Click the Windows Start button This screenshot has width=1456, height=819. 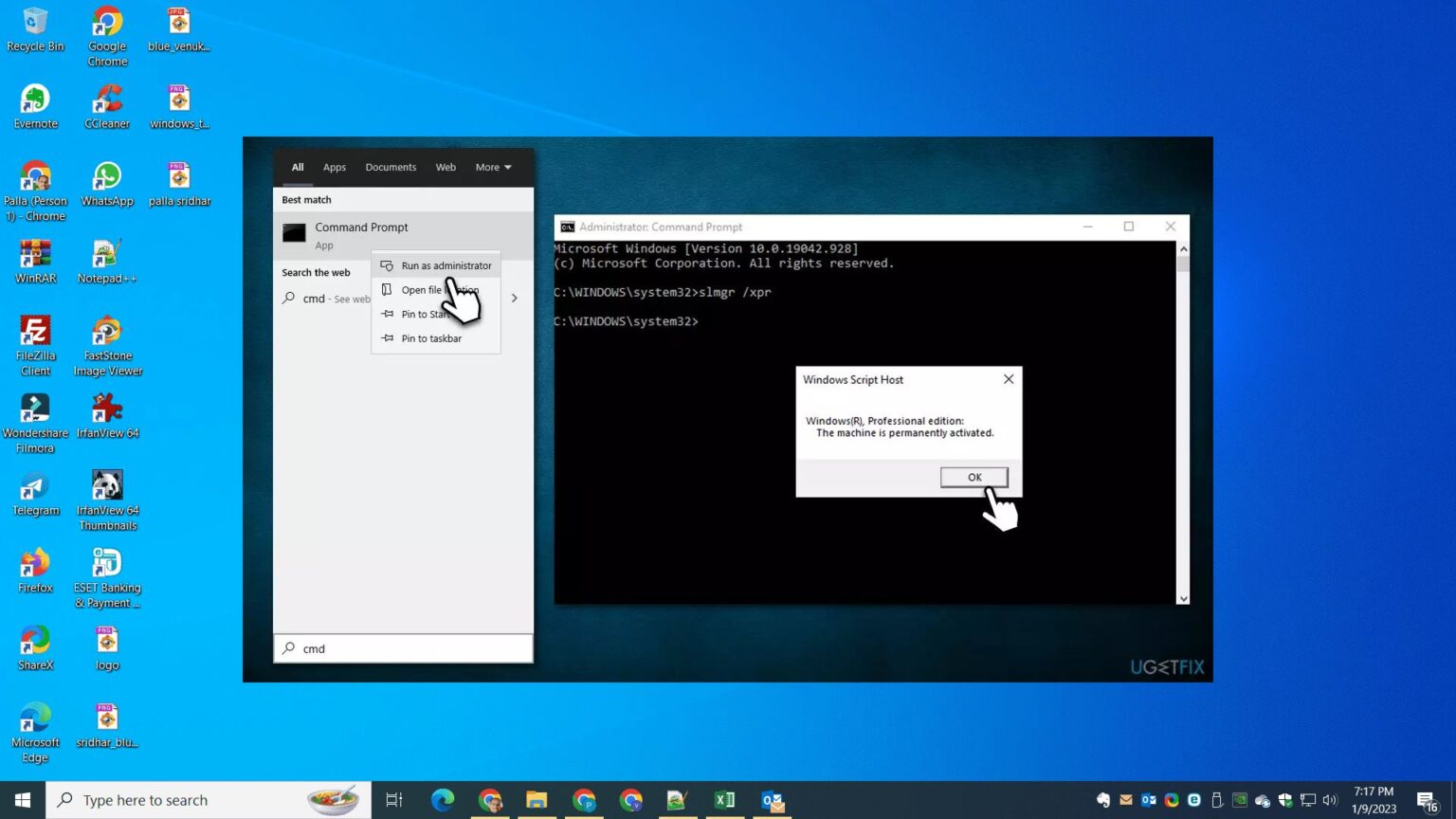point(23,800)
